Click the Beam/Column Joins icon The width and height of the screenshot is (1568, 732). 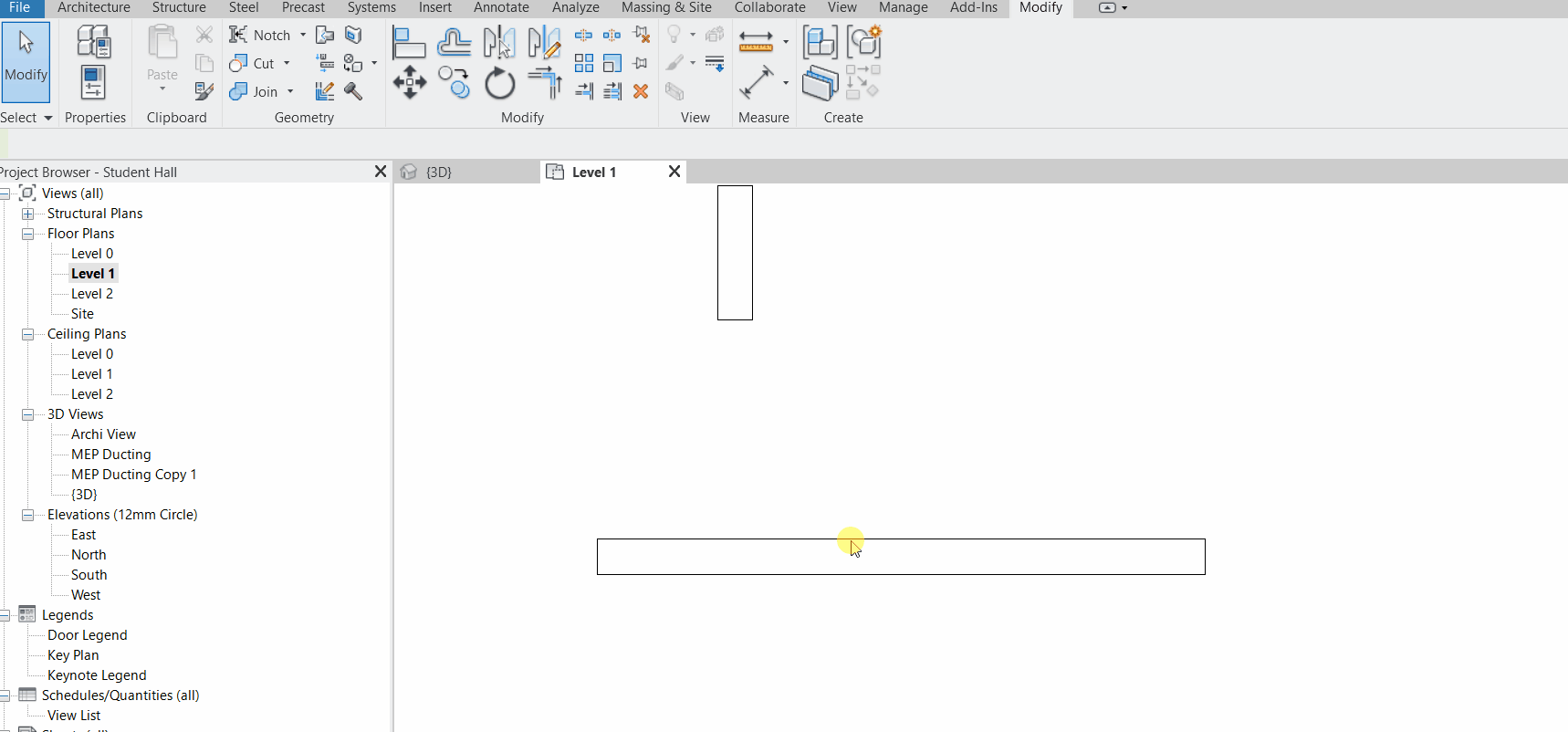(x=325, y=63)
